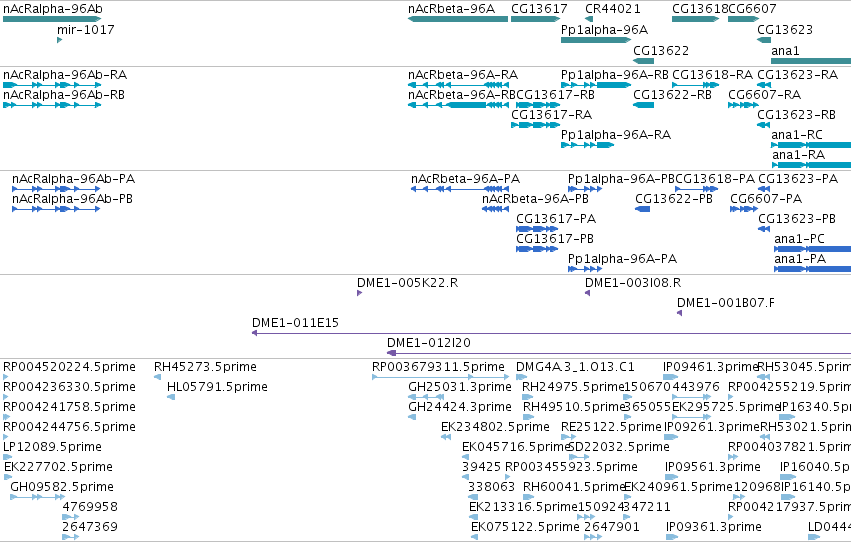Click EST RP004520224.5prime
Screen dimensions: 851x542
(x=6, y=377)
